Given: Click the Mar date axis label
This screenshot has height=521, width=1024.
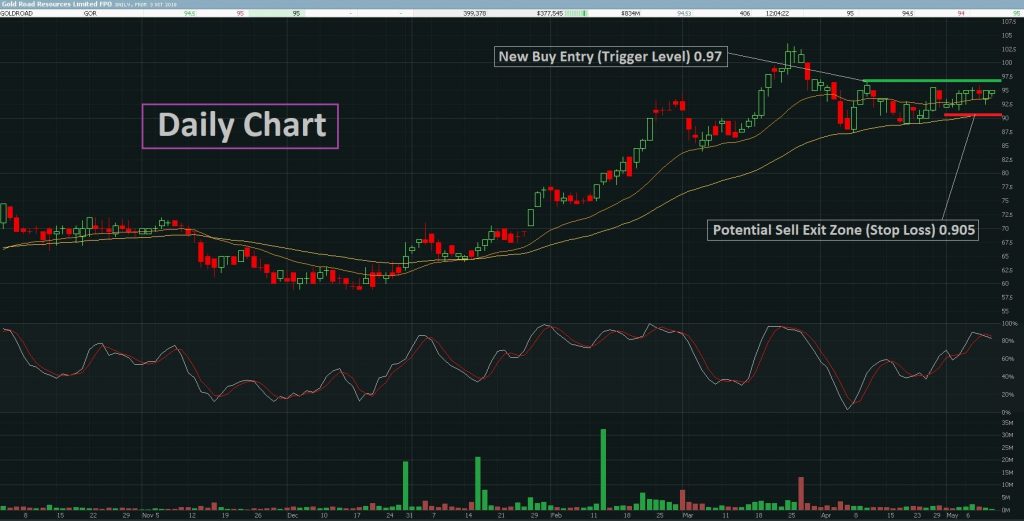Looking at the screenshot, I should [x=686, y=515].
